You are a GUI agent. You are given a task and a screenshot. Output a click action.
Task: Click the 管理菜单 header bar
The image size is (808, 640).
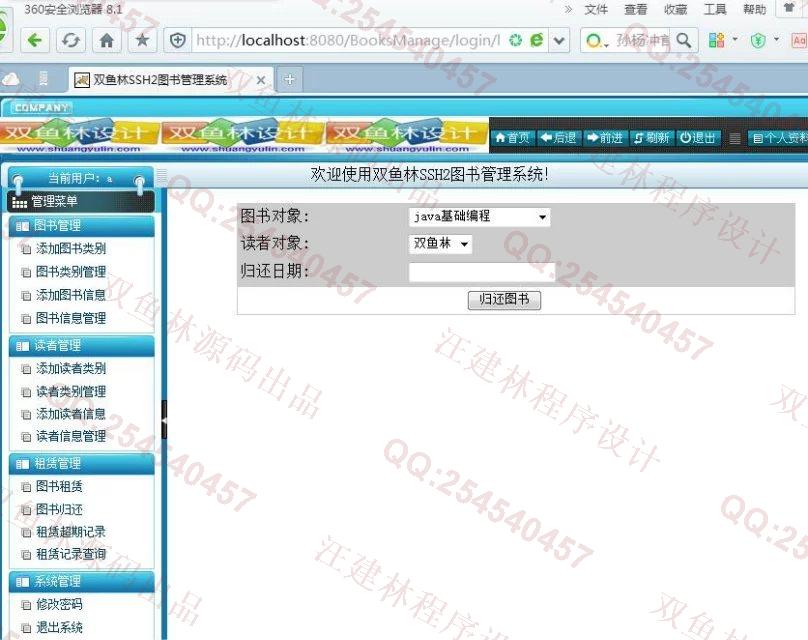click(81, 201)
